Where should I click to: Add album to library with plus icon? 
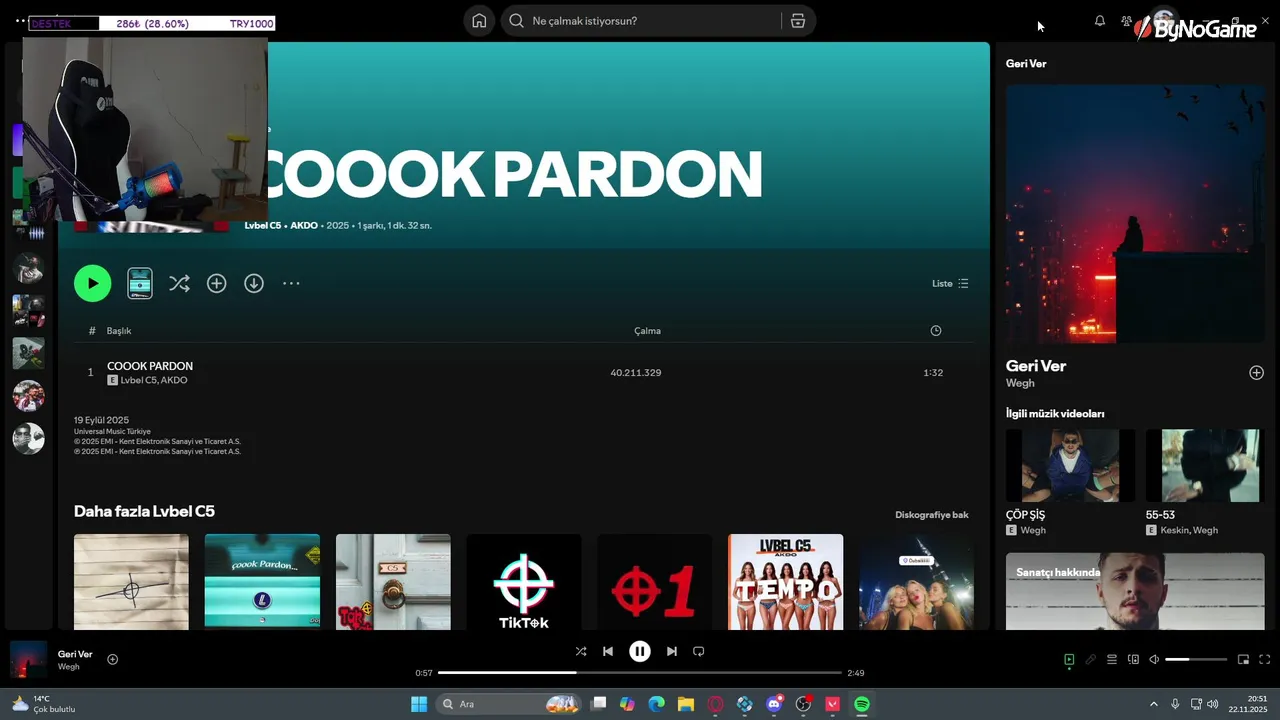216,283
